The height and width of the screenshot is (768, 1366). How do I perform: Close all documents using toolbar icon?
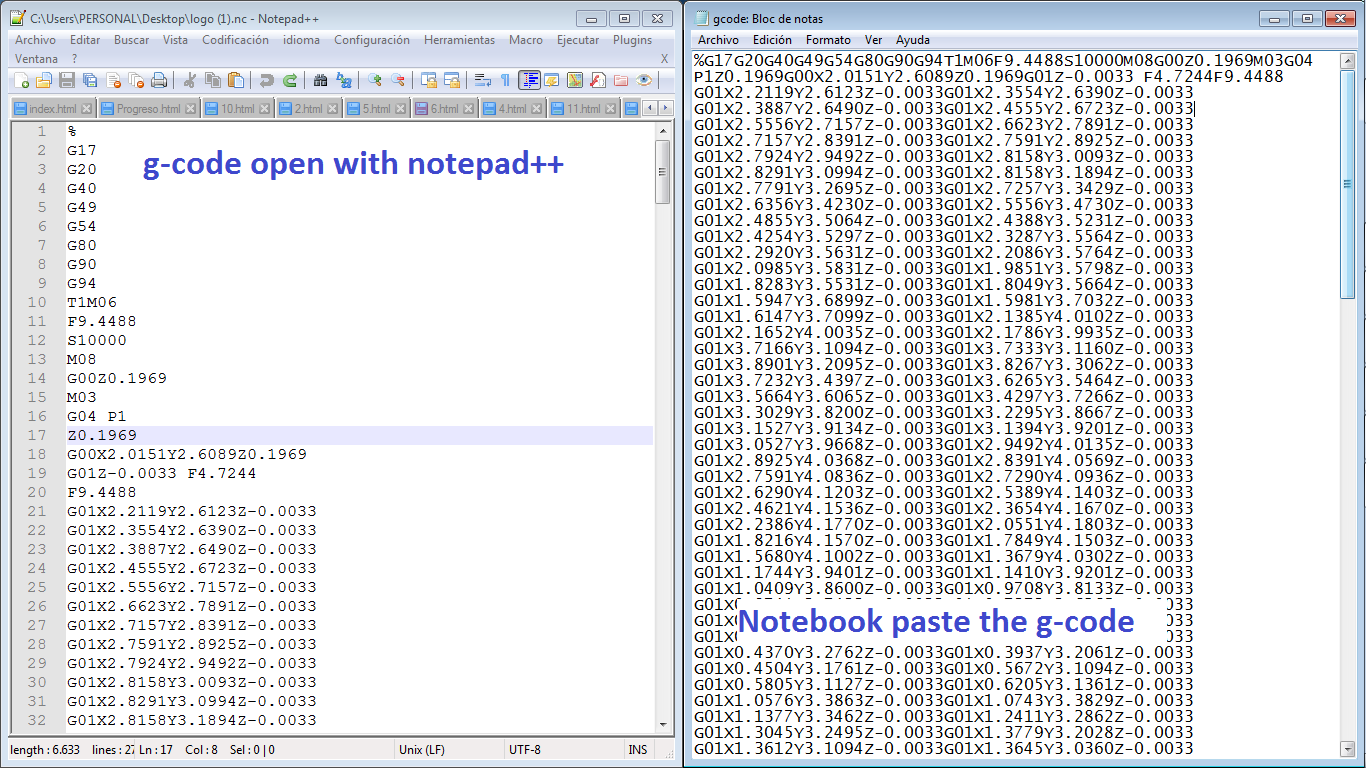coord(136,80)
